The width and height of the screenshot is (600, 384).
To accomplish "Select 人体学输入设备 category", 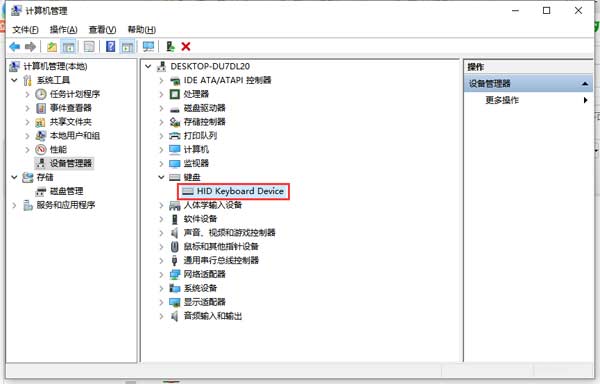I will click(212, 205).
